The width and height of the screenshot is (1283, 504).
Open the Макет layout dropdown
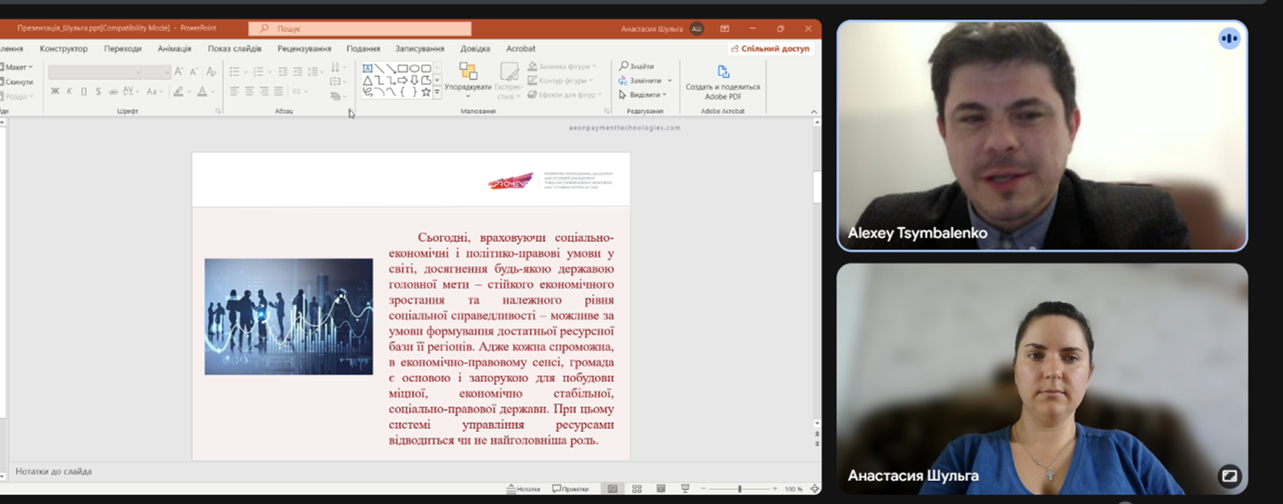click(17, 67)
